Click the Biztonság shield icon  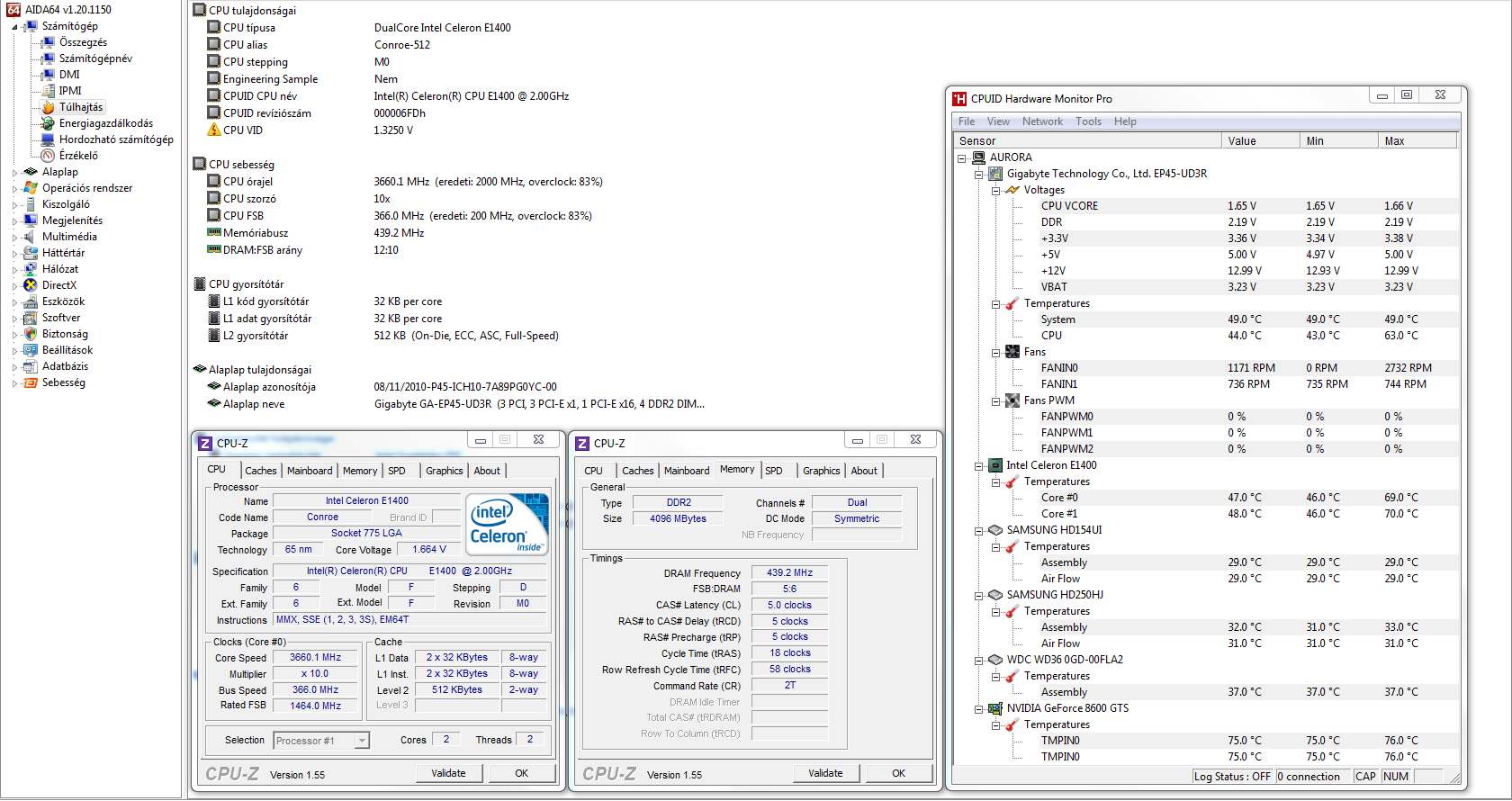(x=31, y=334)
